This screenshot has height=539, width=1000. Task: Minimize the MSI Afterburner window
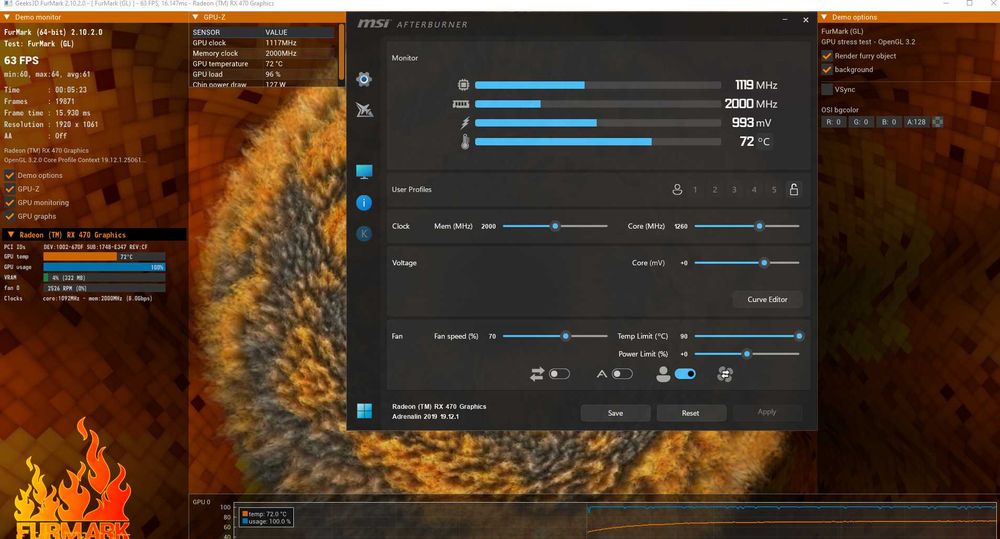[x=785, y=20]
